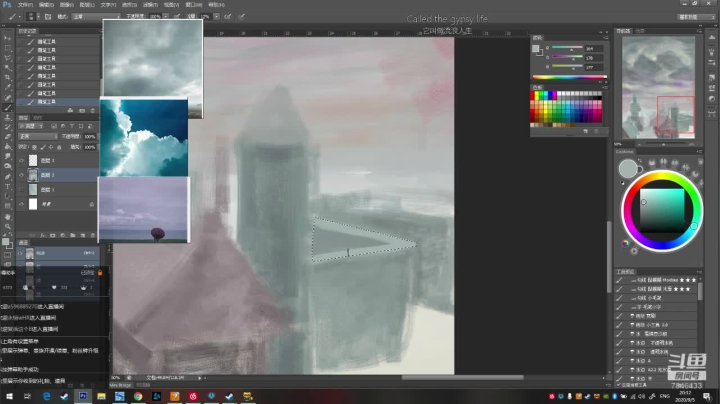Open the File menu
The image size is (720, 404).
pyautogui.click(x=25, y=5)
